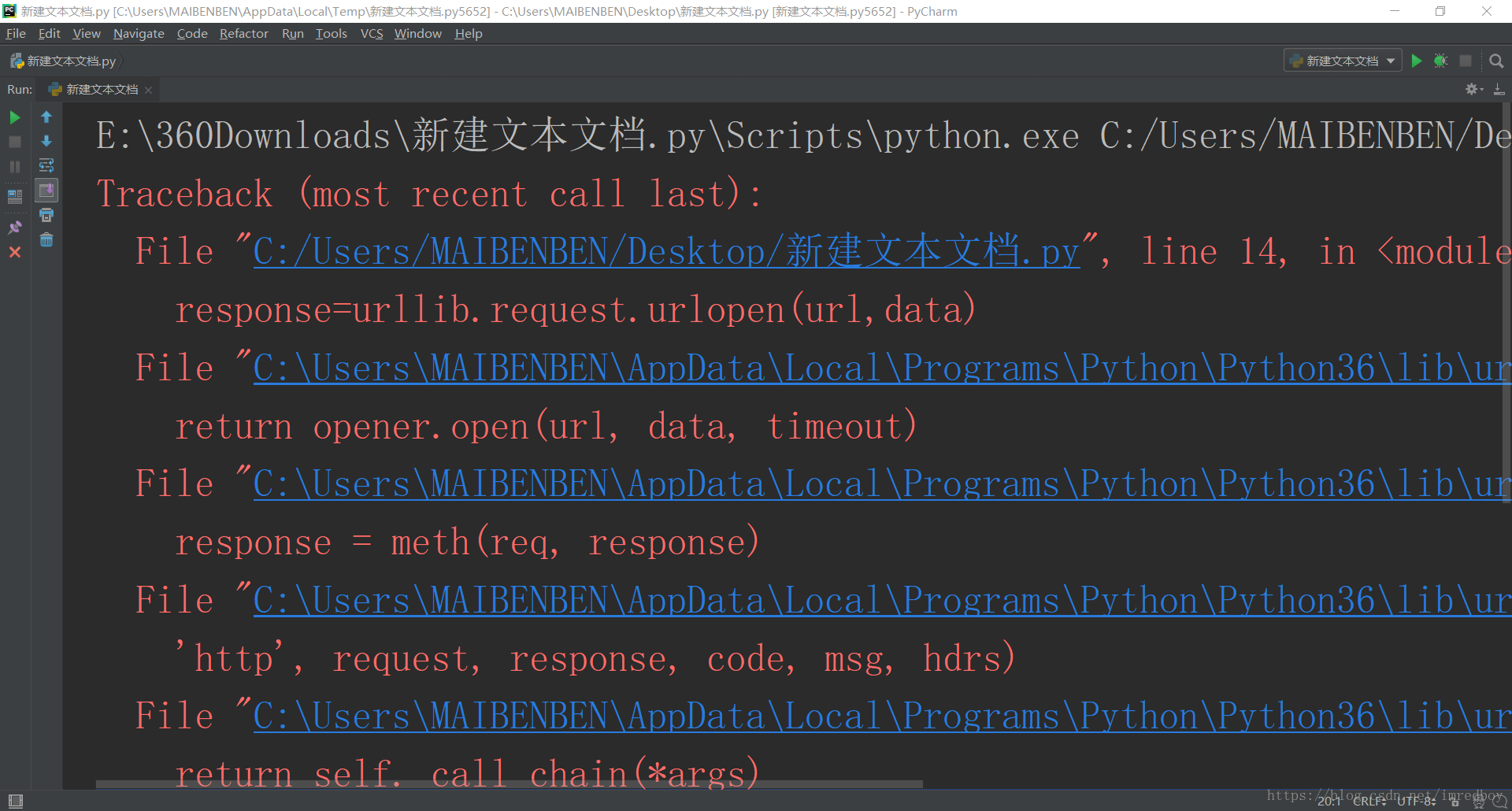Screen dimensions: 1512x811
Task: Run the configuration using toolbar green arrow
Action: pos(1417,61)
